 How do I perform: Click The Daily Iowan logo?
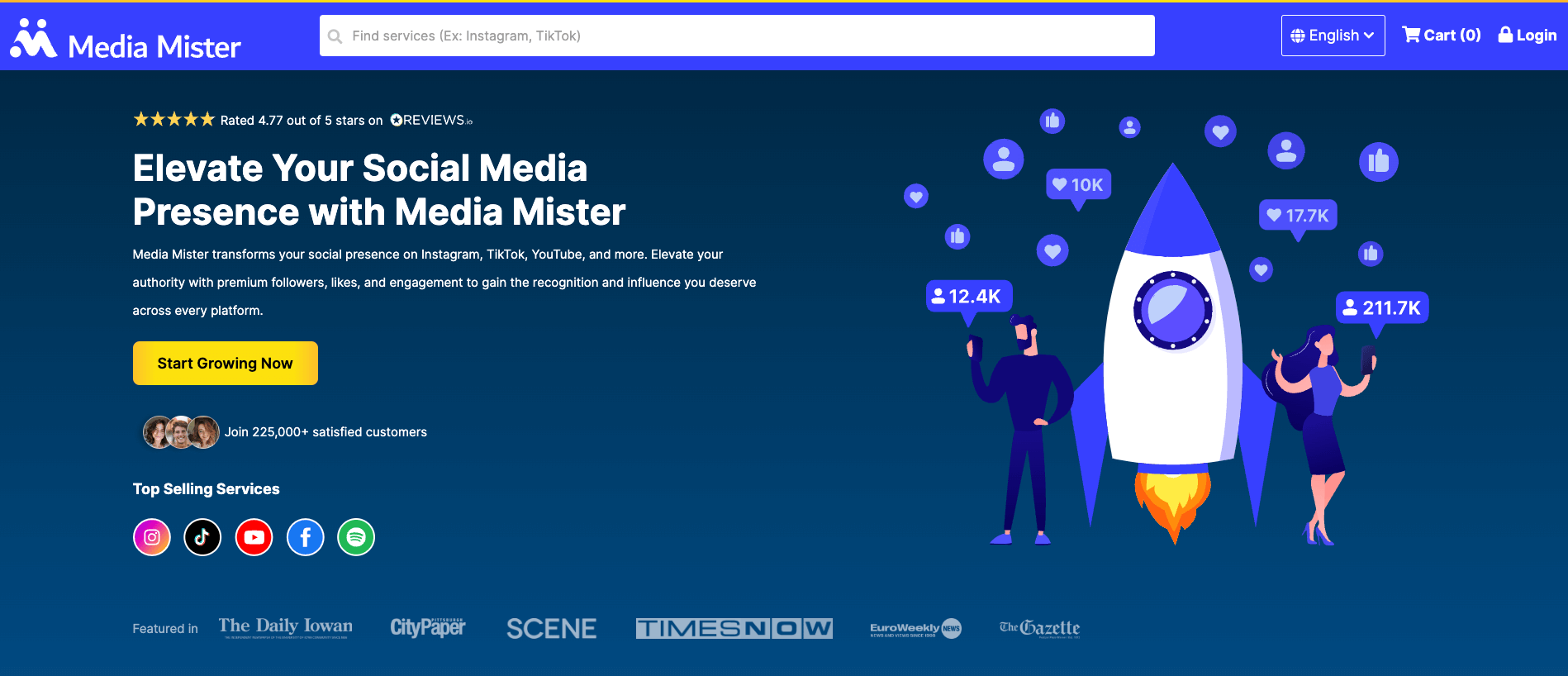(286, 628)
